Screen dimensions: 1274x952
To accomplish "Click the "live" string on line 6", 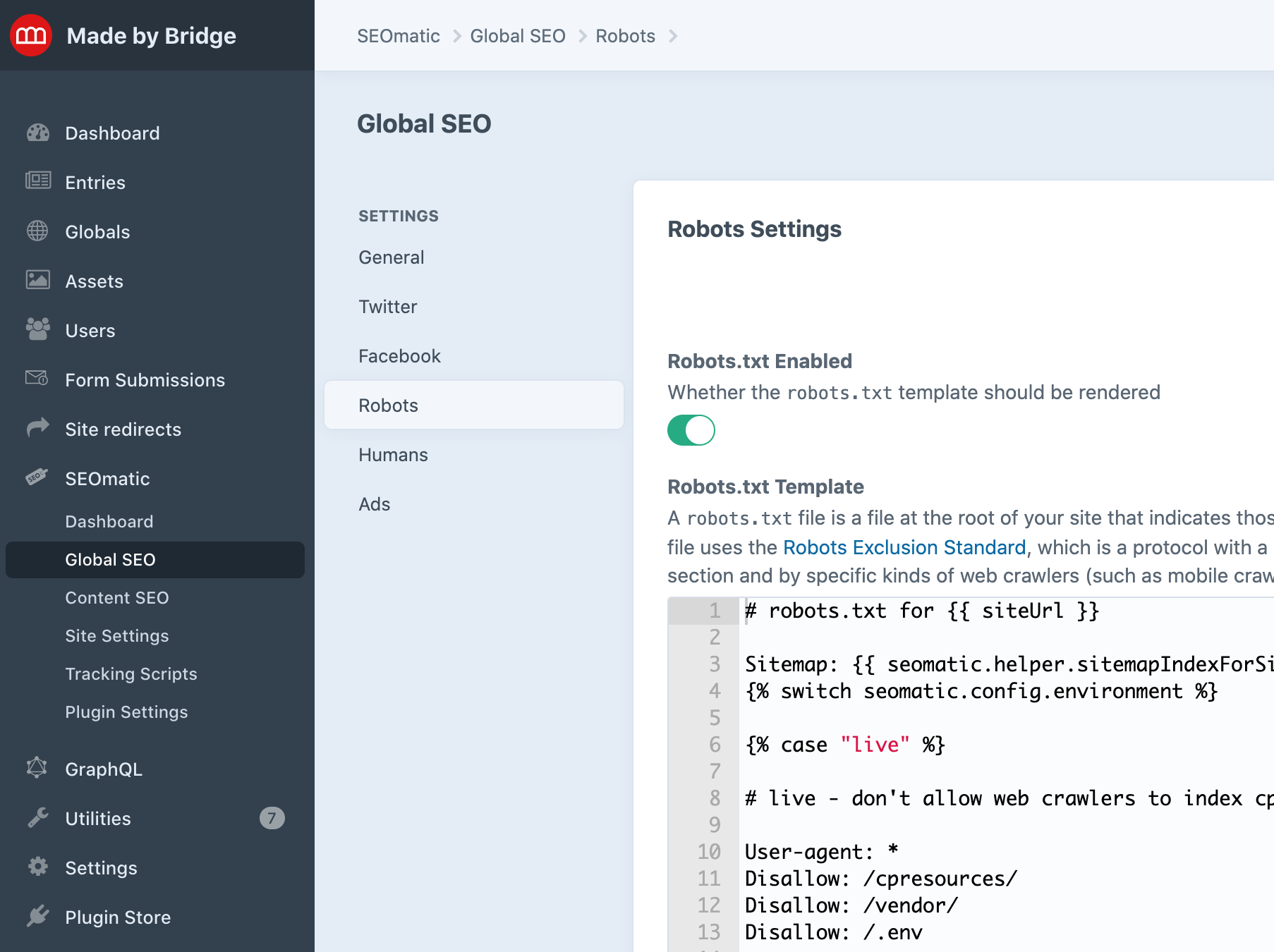I will [875, 745].
